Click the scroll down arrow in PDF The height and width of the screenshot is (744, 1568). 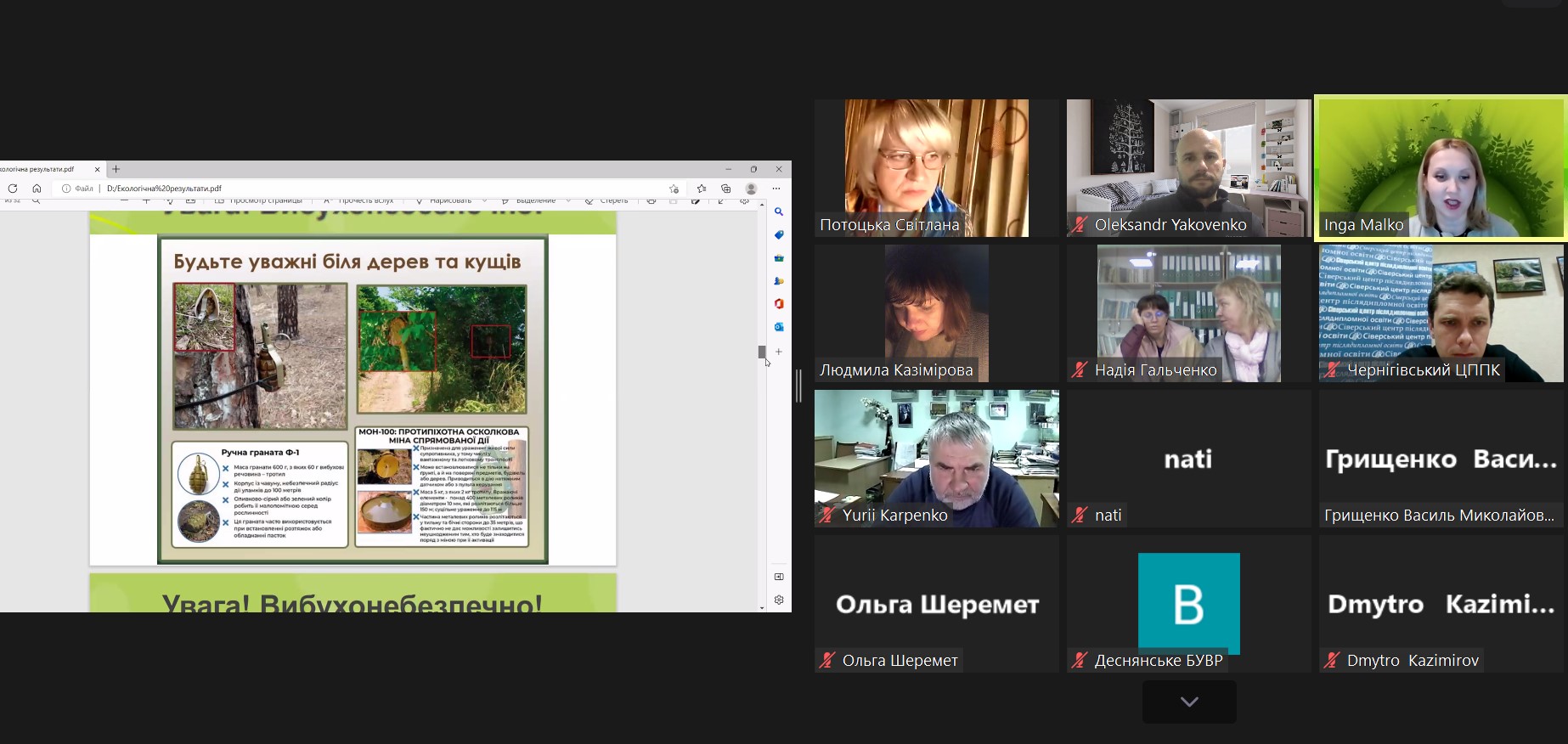coord(762,608)
